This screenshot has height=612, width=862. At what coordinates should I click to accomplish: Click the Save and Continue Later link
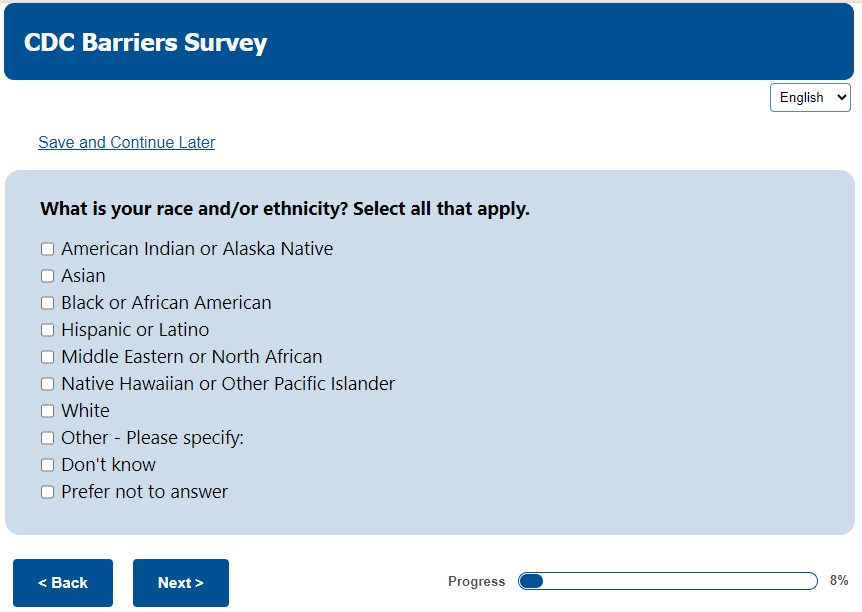126,142
